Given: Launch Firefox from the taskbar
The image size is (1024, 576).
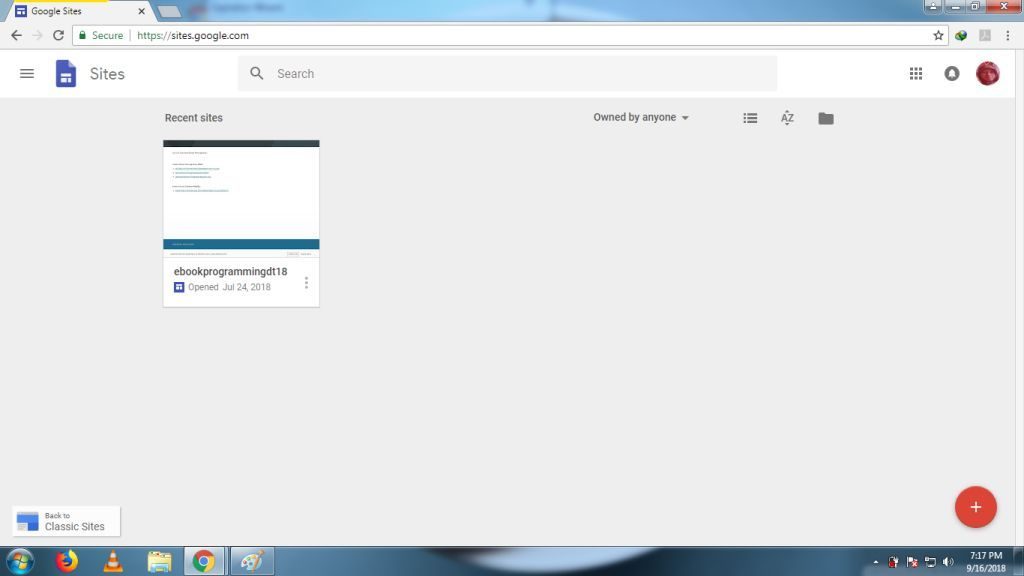Looking at the screenshot, I should pyautogui.click(x=66, y=562).
